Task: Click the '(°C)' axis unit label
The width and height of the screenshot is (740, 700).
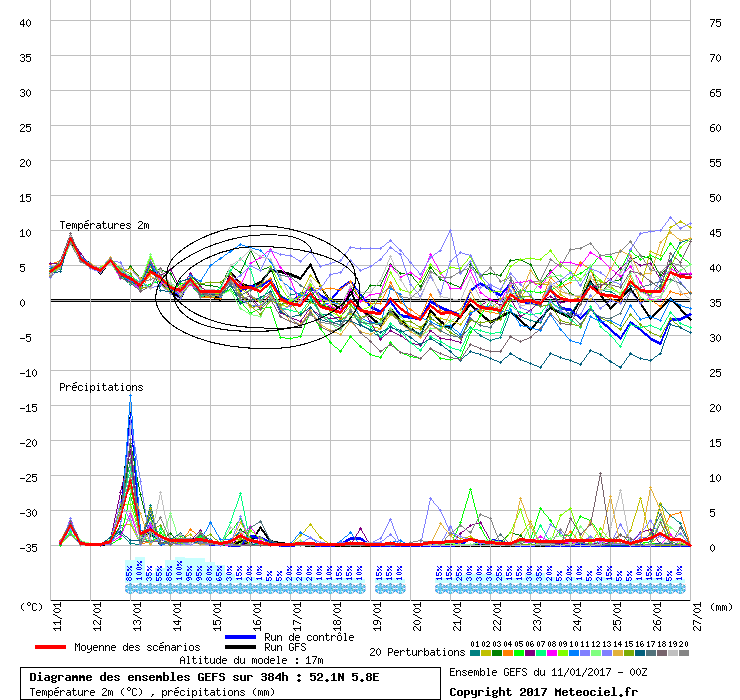Action: [x=31, y=607]
